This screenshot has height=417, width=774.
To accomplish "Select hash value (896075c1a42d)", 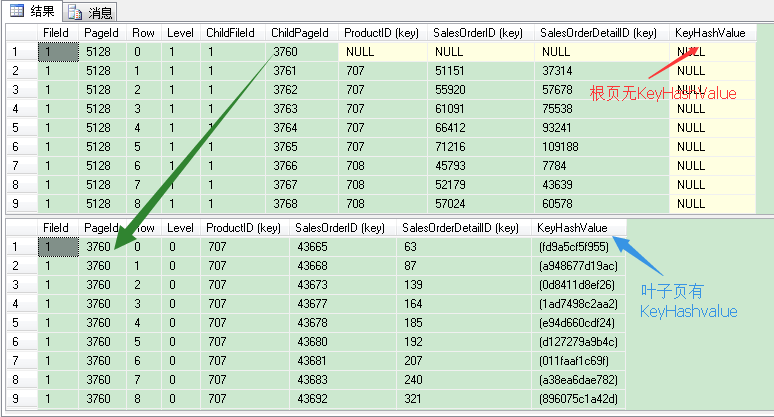I will tap(579, 399).
